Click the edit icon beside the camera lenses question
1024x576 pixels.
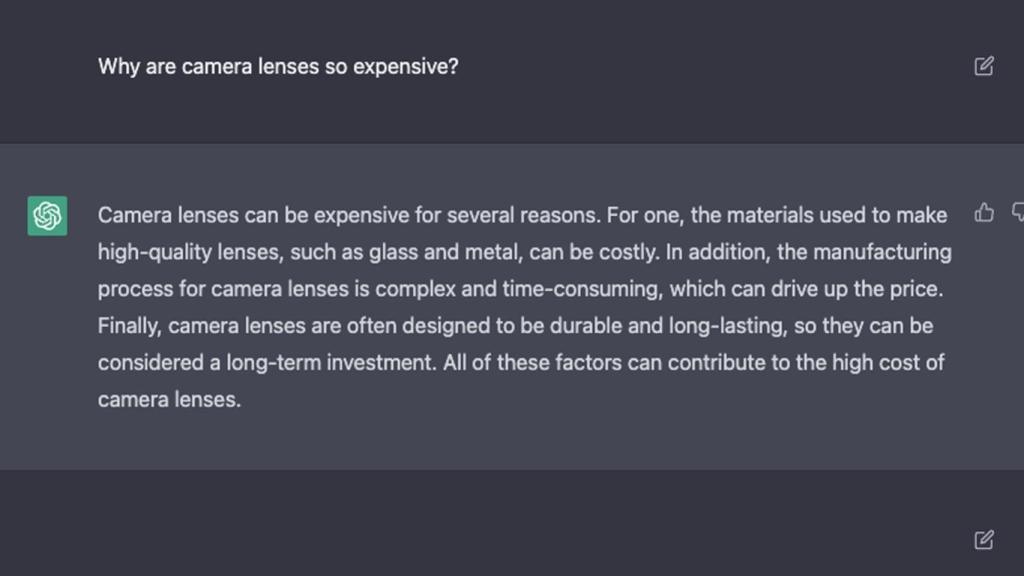coord(984,67)
